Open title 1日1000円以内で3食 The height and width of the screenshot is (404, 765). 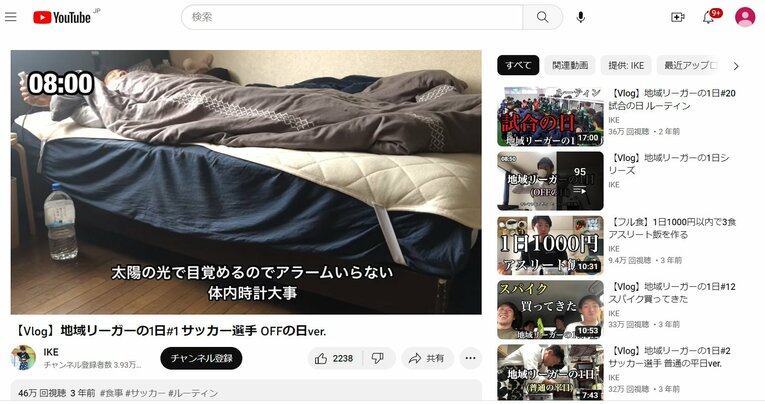[673, 228]
